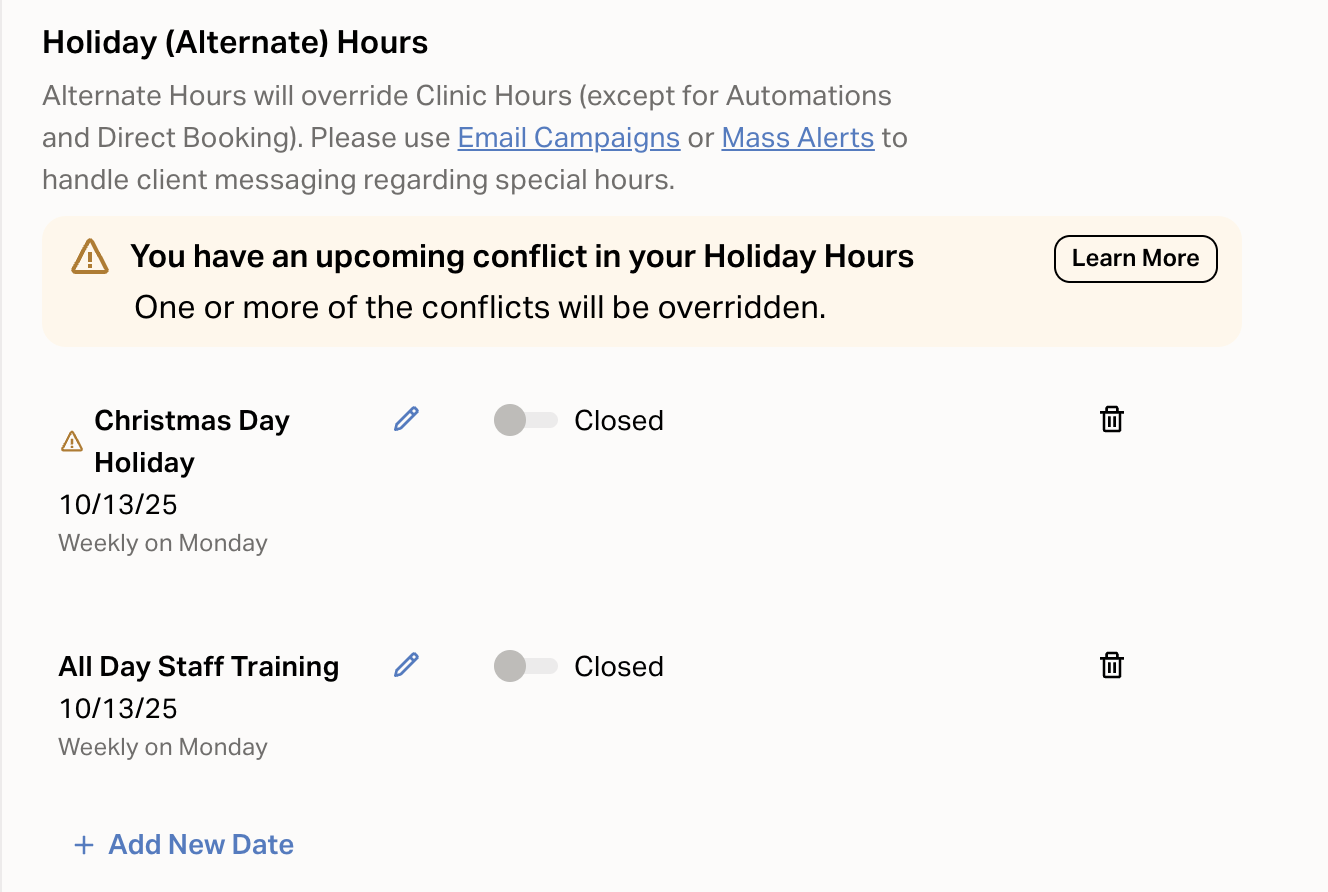The width and height of the screenshot is (1328, 892).
Task: Click the 10/13/25 date under Christmas Day Holiday
Action: [118, 504]
